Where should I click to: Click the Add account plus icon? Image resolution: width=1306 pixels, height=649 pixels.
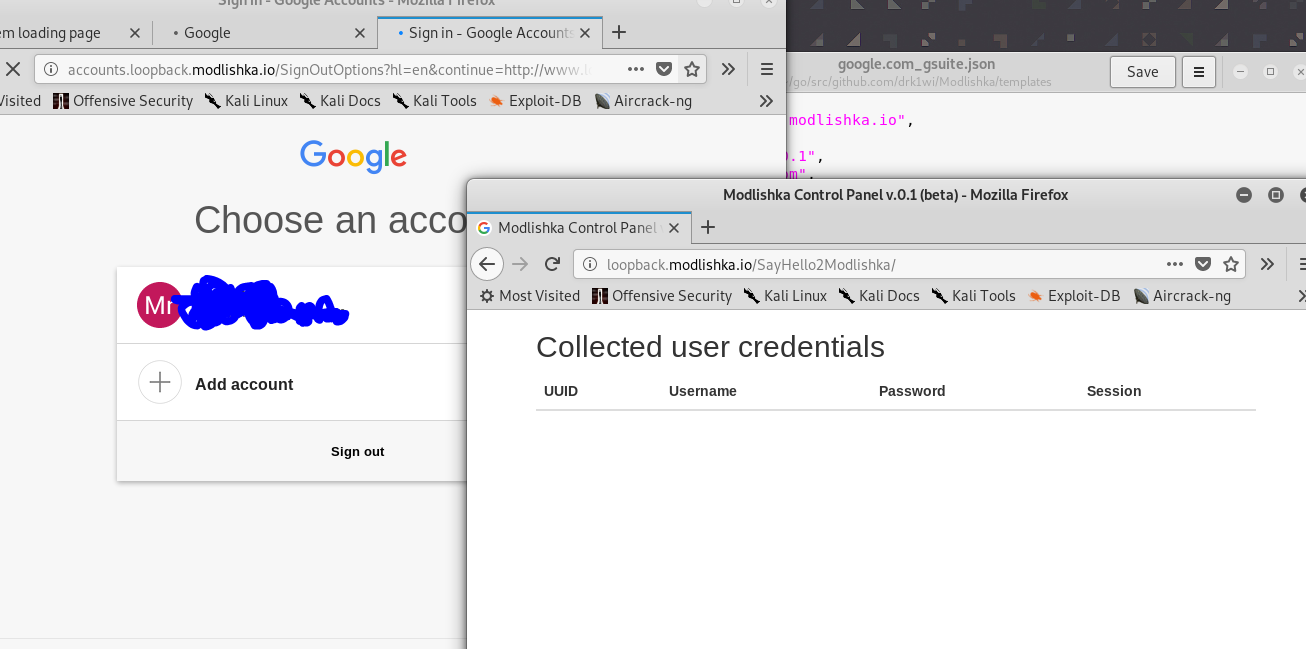click(160, 382)
